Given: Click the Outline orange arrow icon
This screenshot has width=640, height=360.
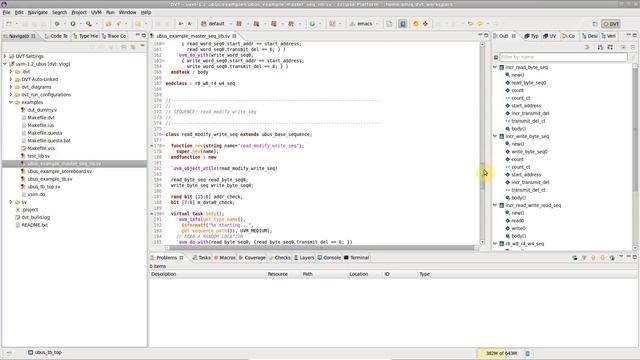Looking at the screenshot, I should click(587, 47).
